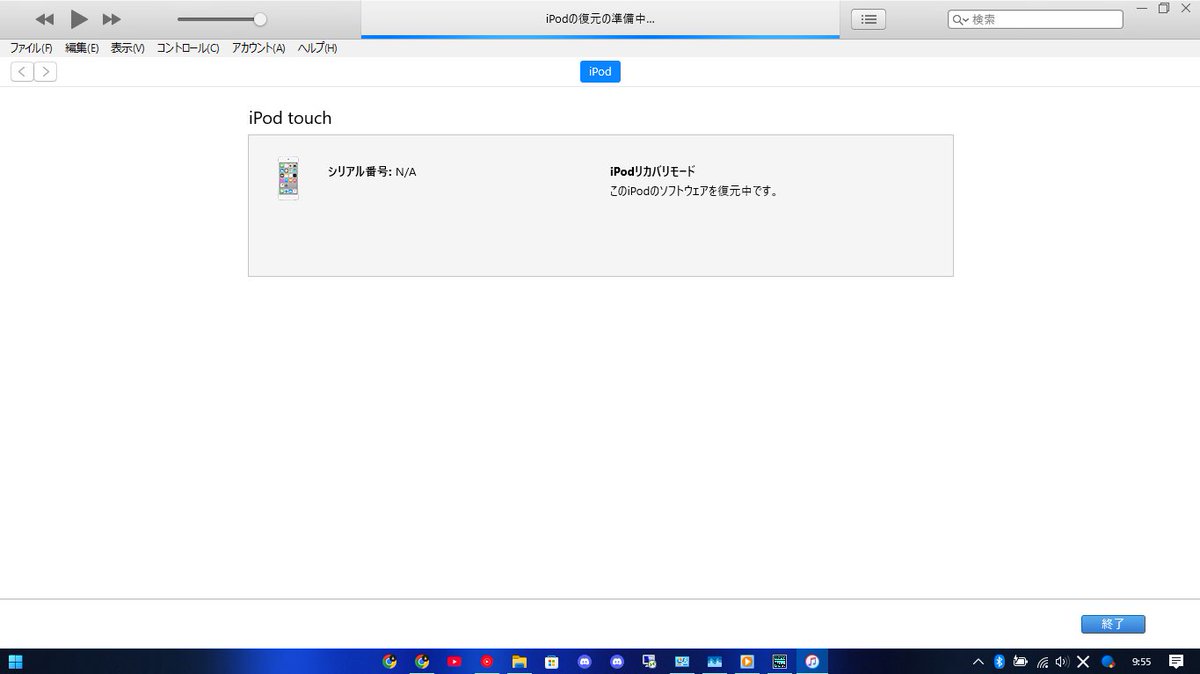Restore down the iTunes window
Viewport: 1200px width, 674px height.
(x=1164, y=7)
